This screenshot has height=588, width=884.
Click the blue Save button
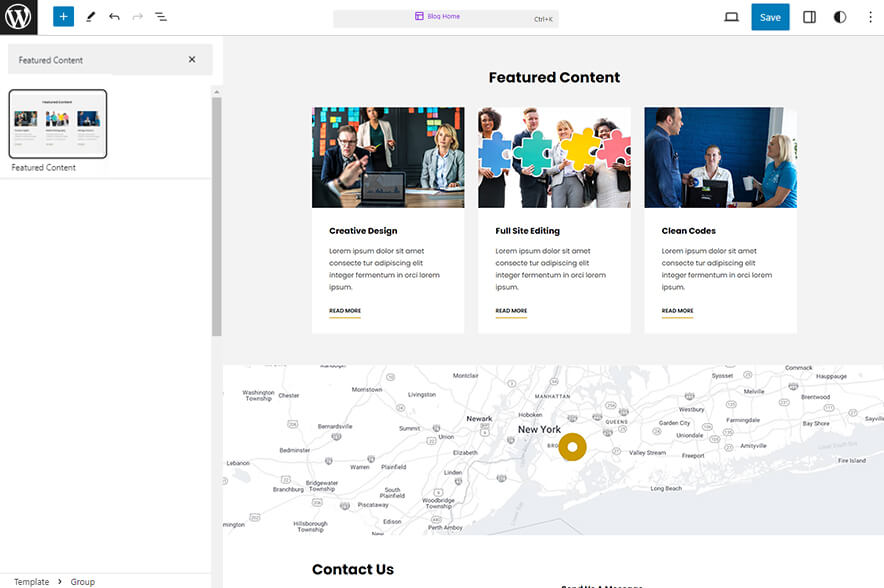[x=770, y=17]
